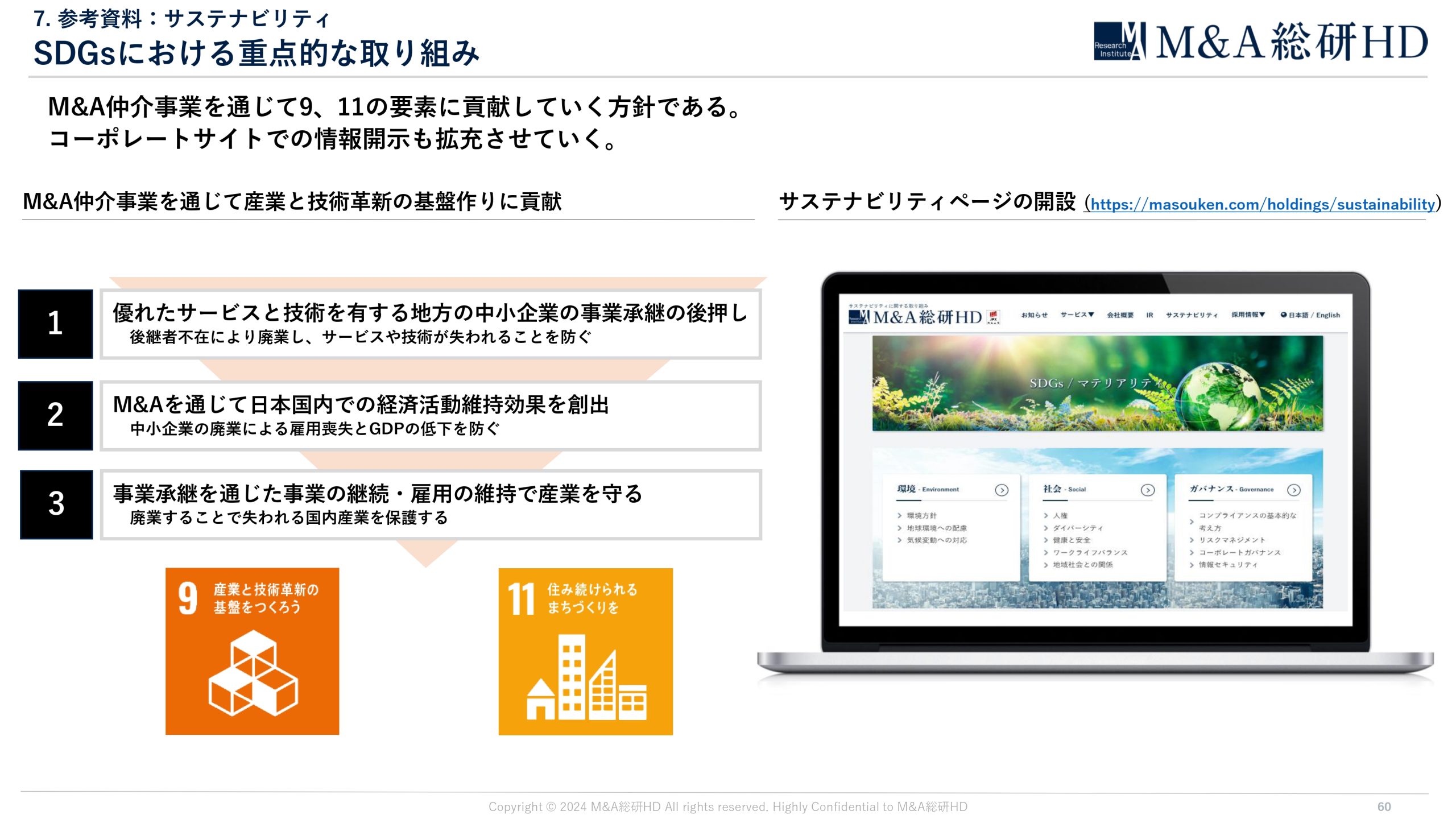Click the globe icon next to 日本語

tap(1284, 315)
